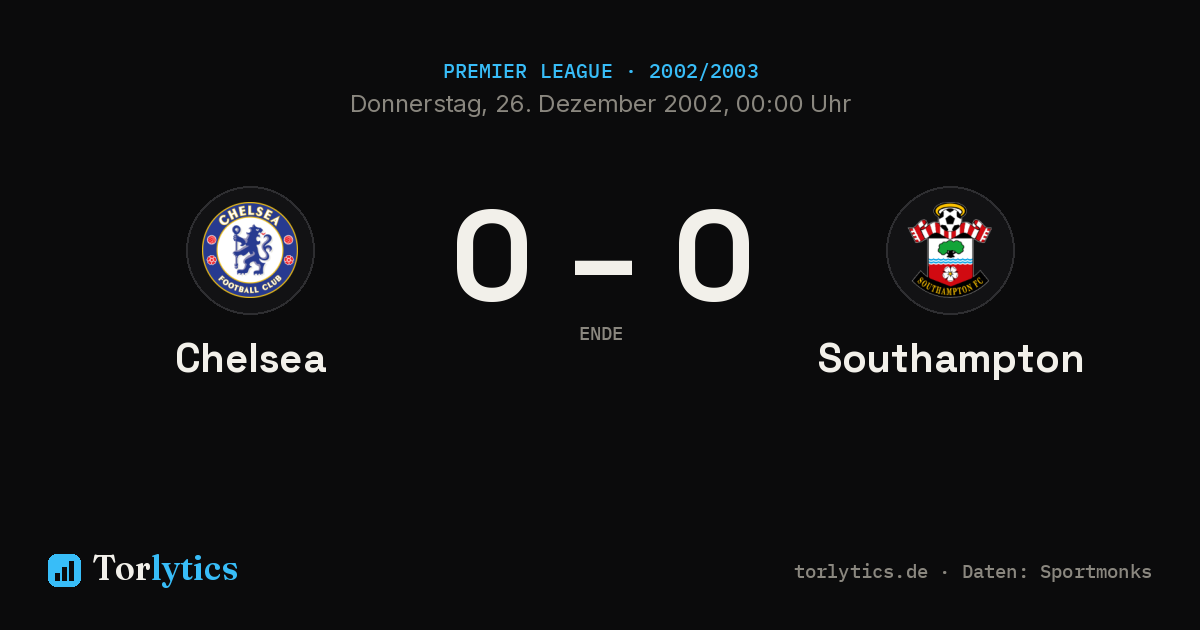The height and width of the screenshot is (630, 1200).
Task: Open the Torlytics wordmark
Action: click(165, 569)
